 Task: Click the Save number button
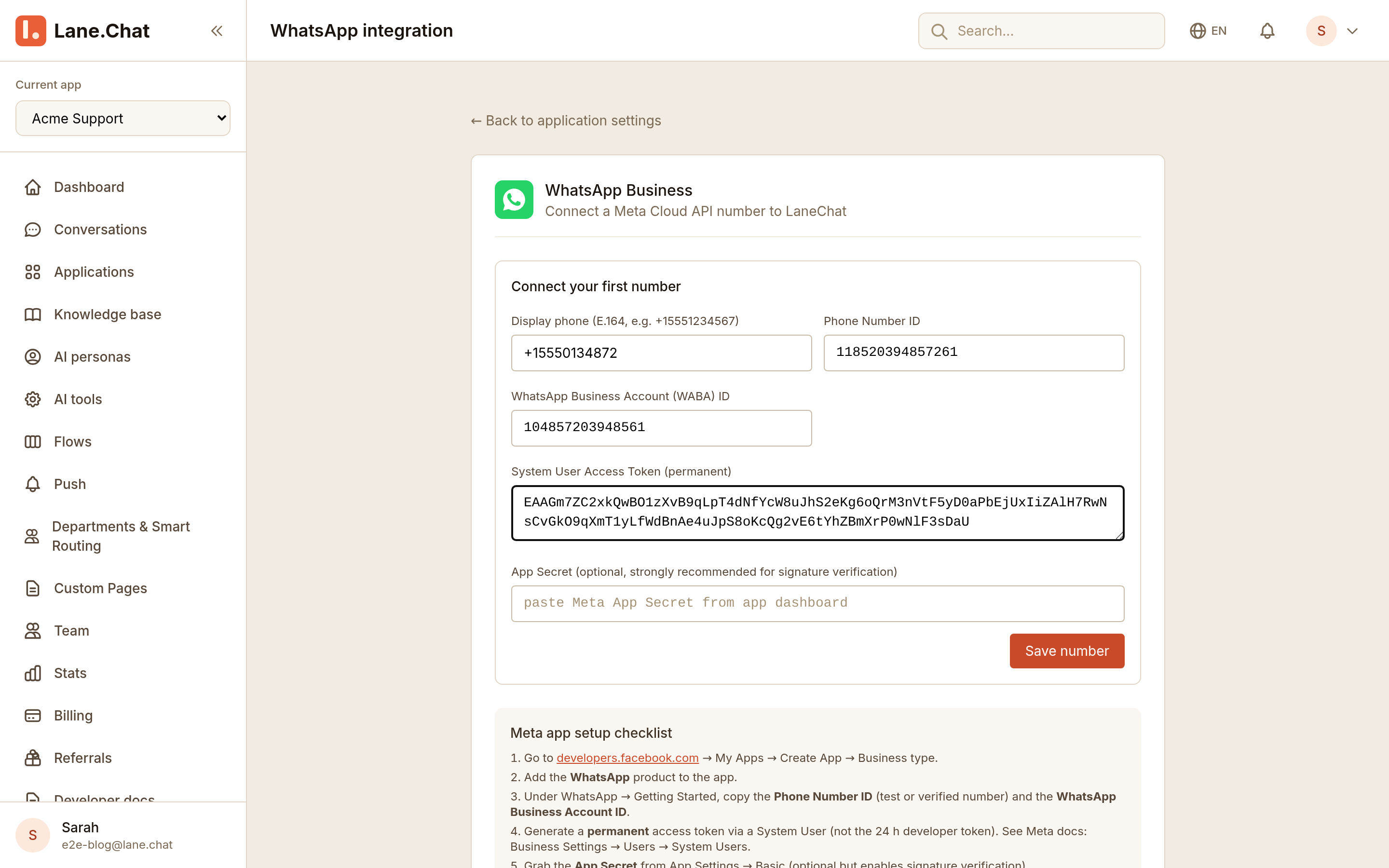pos(1067,651)
